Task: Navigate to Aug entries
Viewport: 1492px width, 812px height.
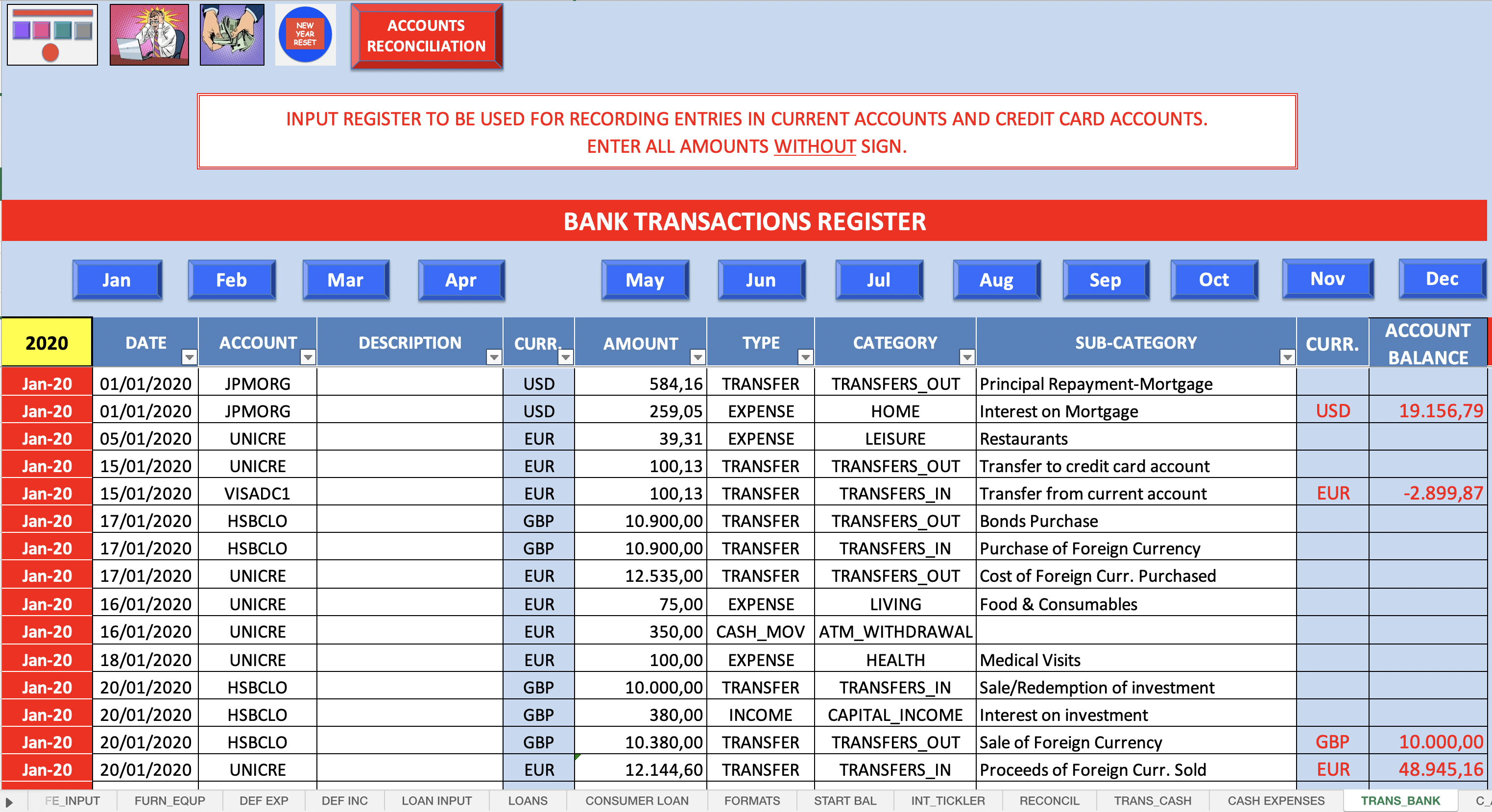Action: (x=997, y=280)
